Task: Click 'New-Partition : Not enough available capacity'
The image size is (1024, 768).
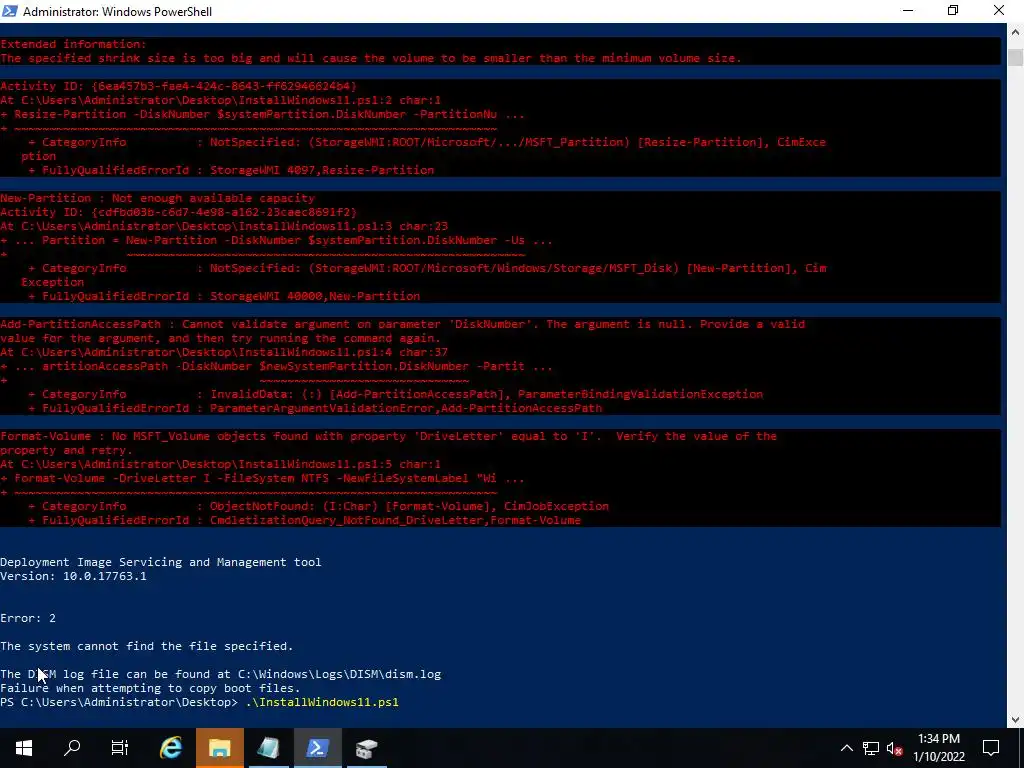Action: (x=157, y=198)
